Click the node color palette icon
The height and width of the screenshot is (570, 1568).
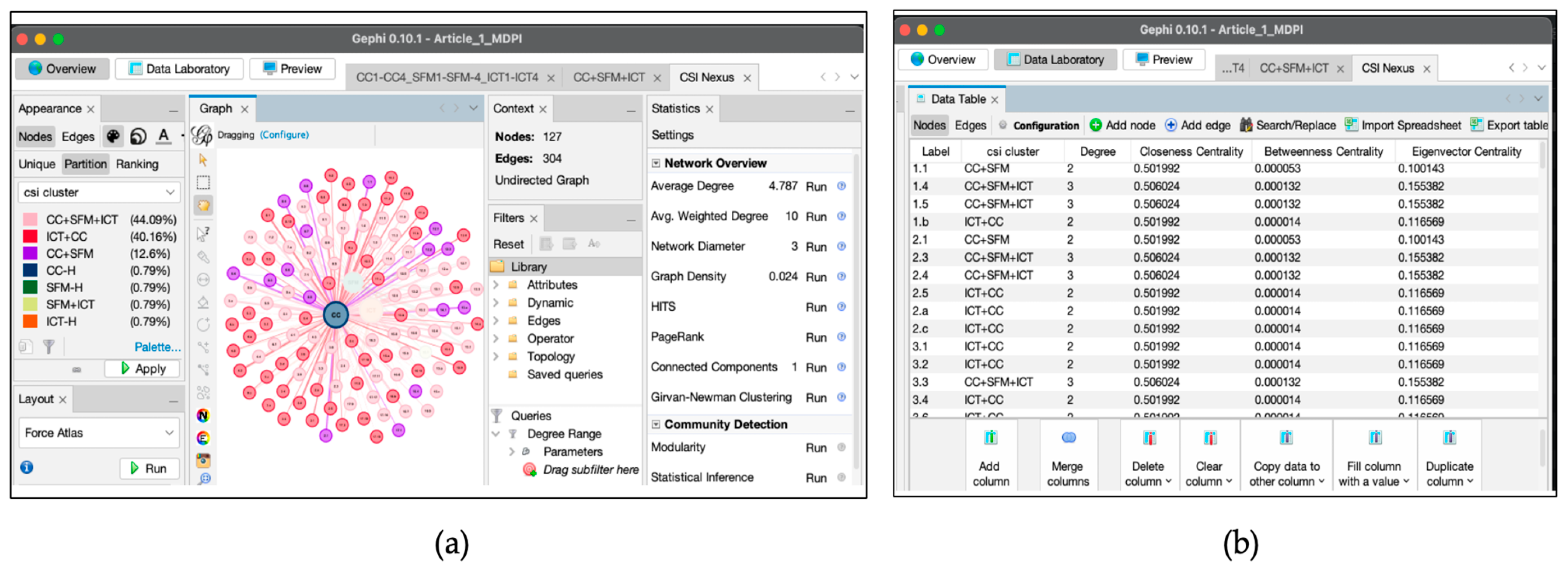click(113, 136)
